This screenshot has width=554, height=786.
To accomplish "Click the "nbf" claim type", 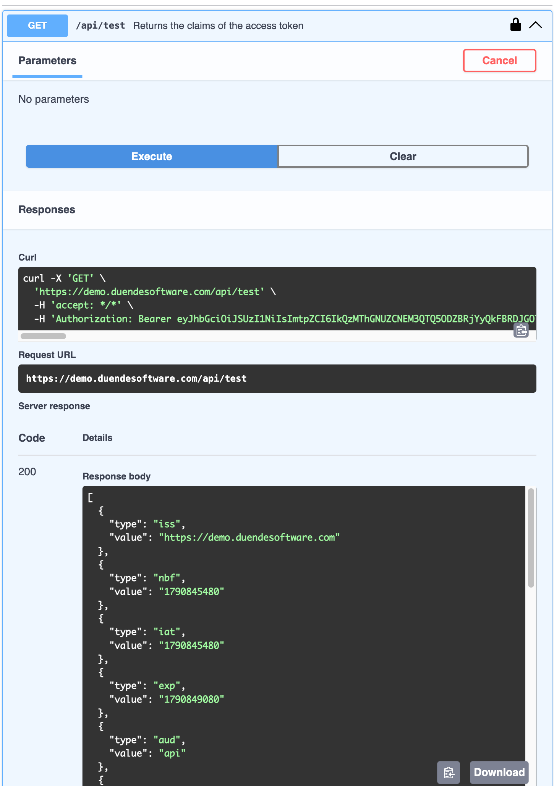I will tap(169, 578).
